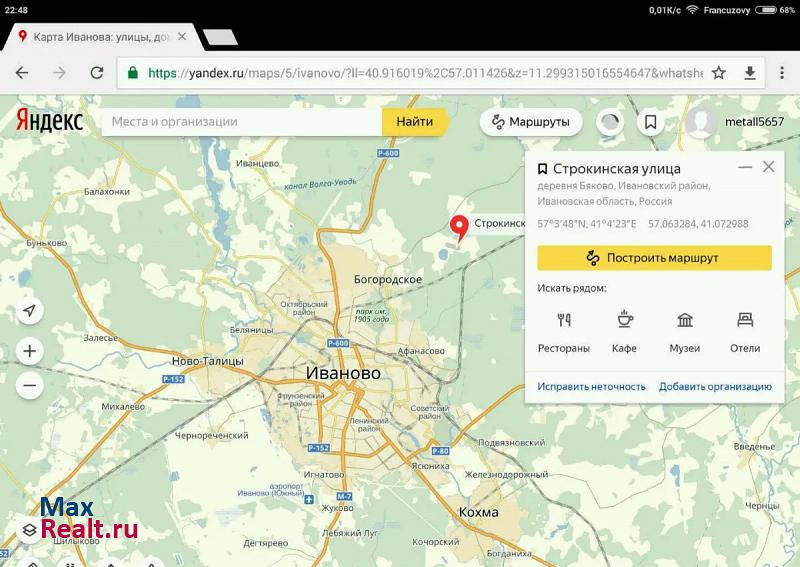The image size is (800, 567).
Task: Search nearby Рестораны
Action: 564,332
